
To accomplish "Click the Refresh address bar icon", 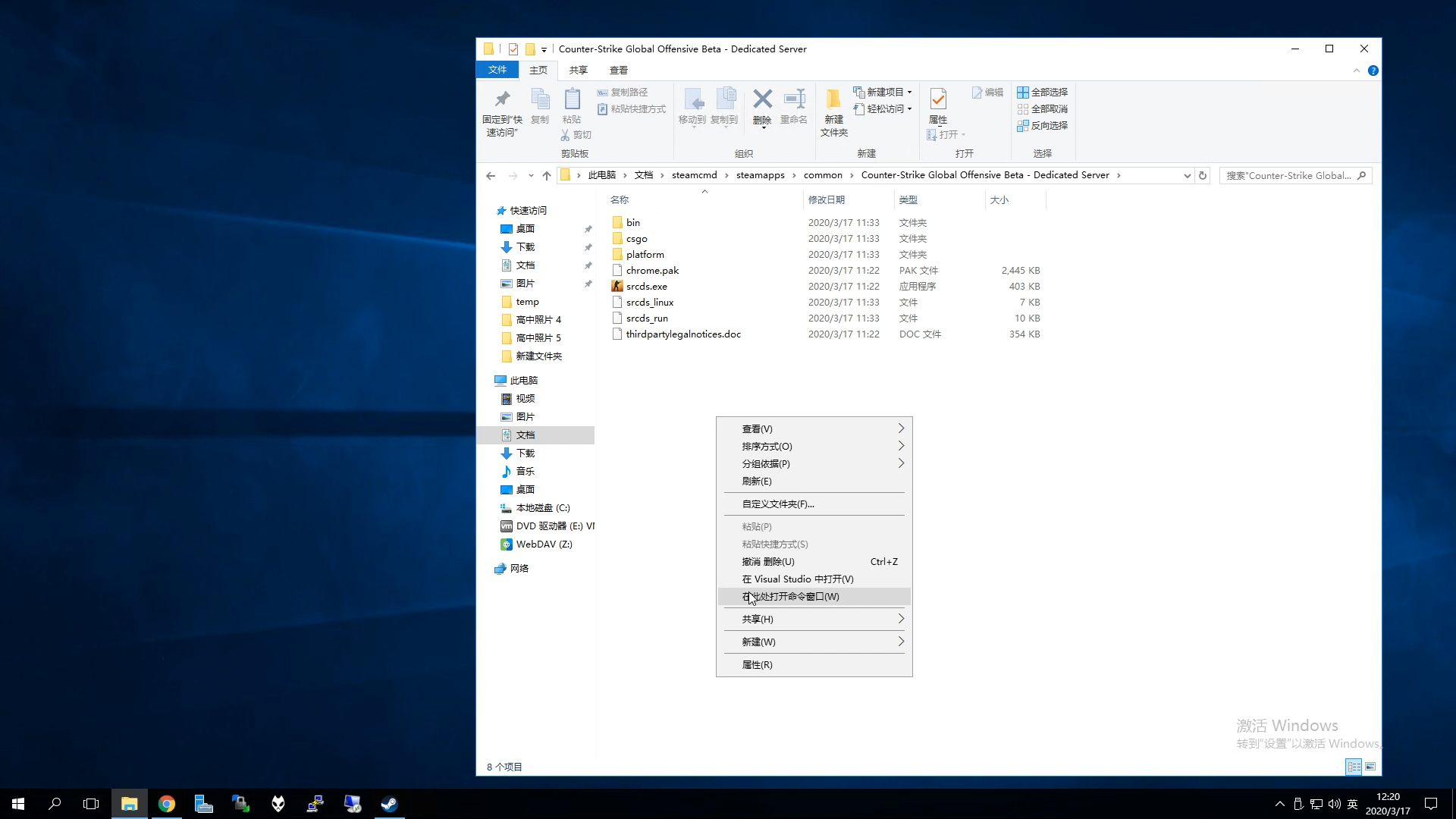I will pos(1203,175).
